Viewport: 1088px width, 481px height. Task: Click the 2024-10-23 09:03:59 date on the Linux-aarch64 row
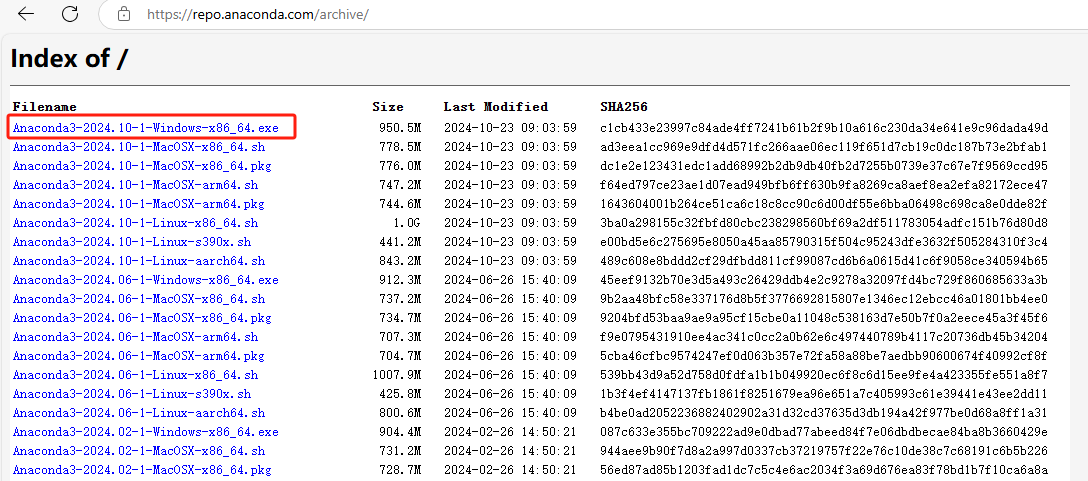coord(510,261)
